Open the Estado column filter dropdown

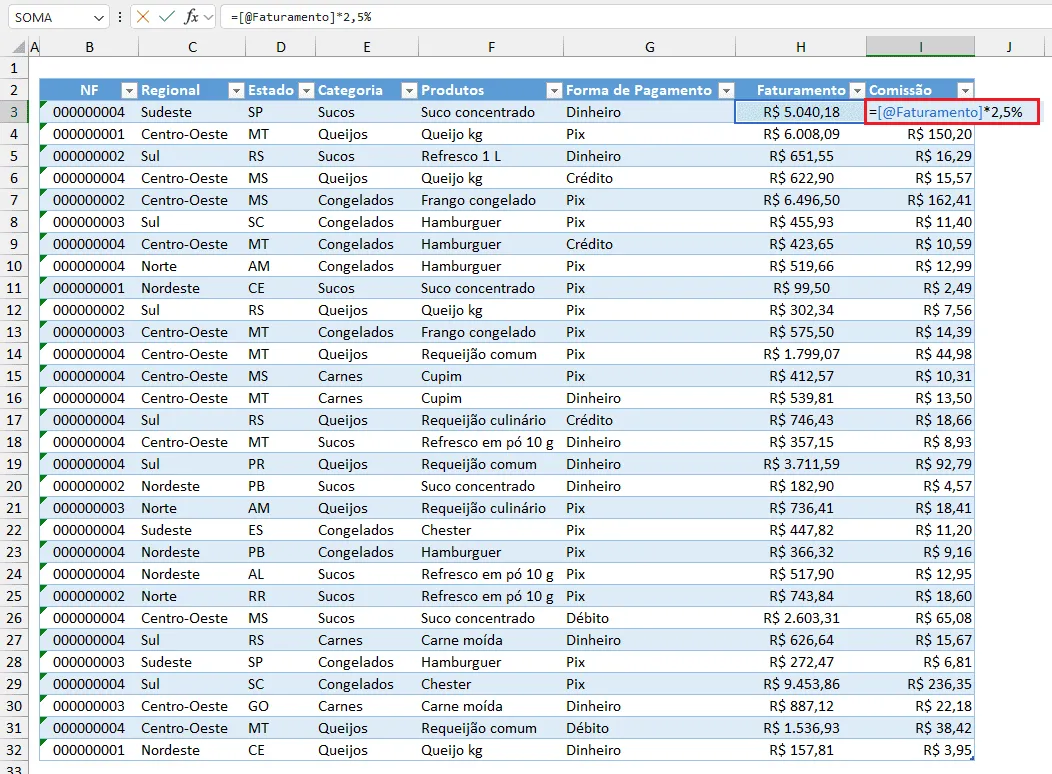click(x=306, y=91)
